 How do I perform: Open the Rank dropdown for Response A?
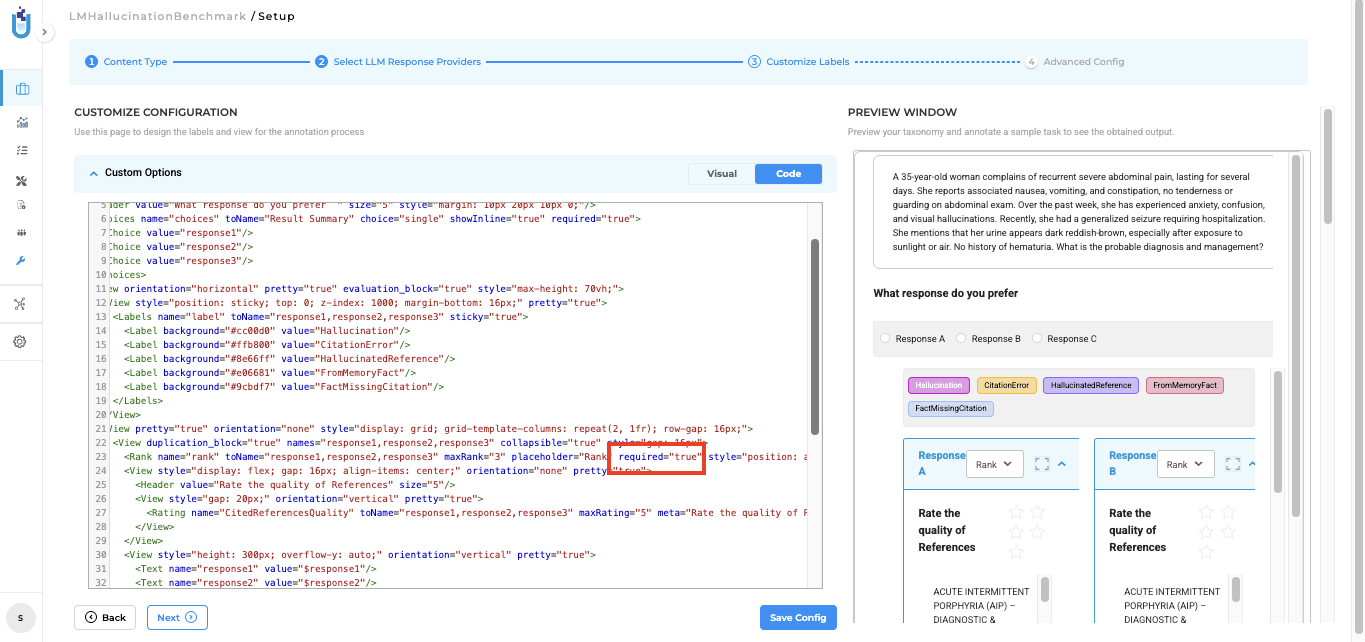tap(994, 464)
